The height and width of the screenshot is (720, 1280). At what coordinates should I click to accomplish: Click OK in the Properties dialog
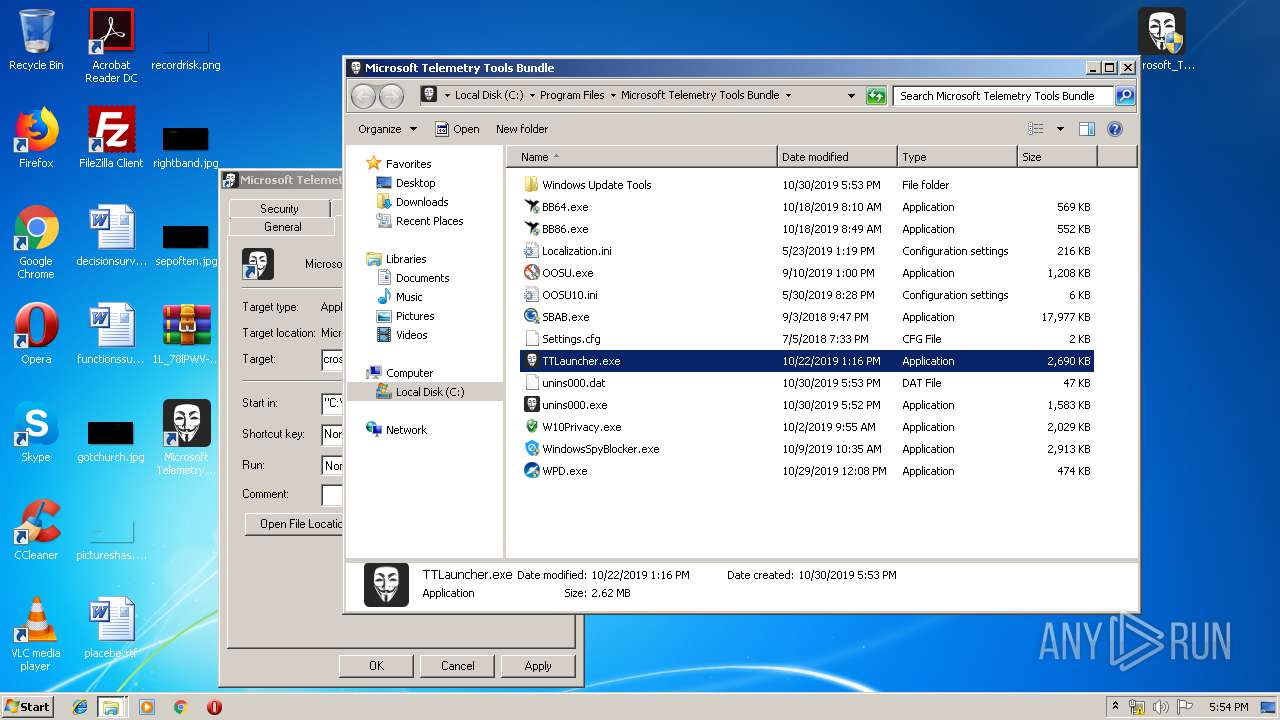point(376,666)
